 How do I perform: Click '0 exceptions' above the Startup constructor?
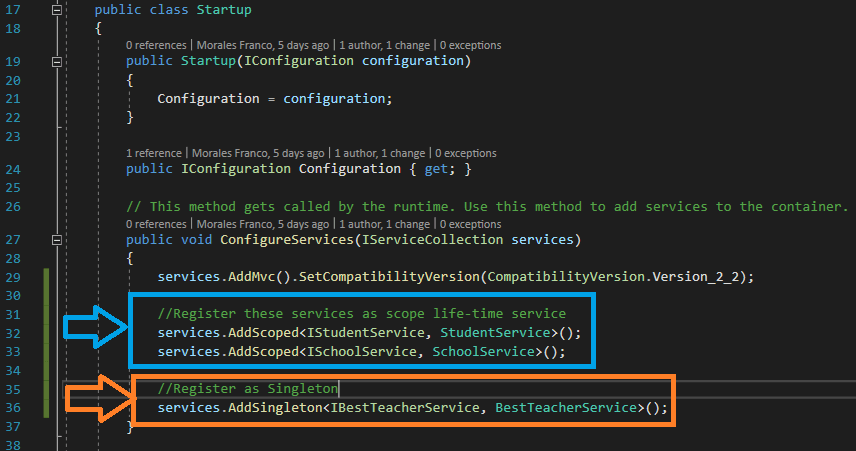click(x=471, y=45)
